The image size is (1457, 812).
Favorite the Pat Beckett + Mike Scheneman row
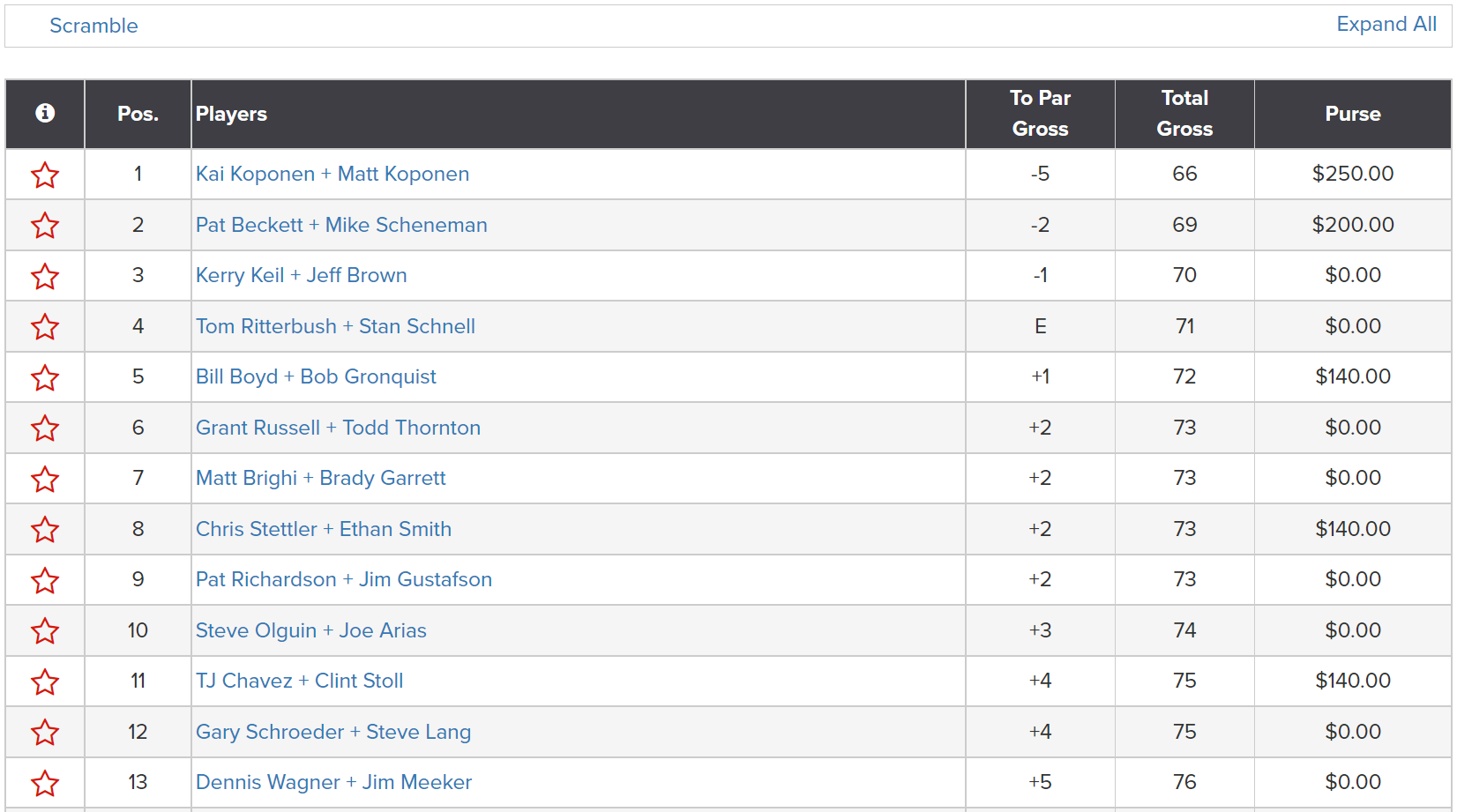click(x=45, y=226)
